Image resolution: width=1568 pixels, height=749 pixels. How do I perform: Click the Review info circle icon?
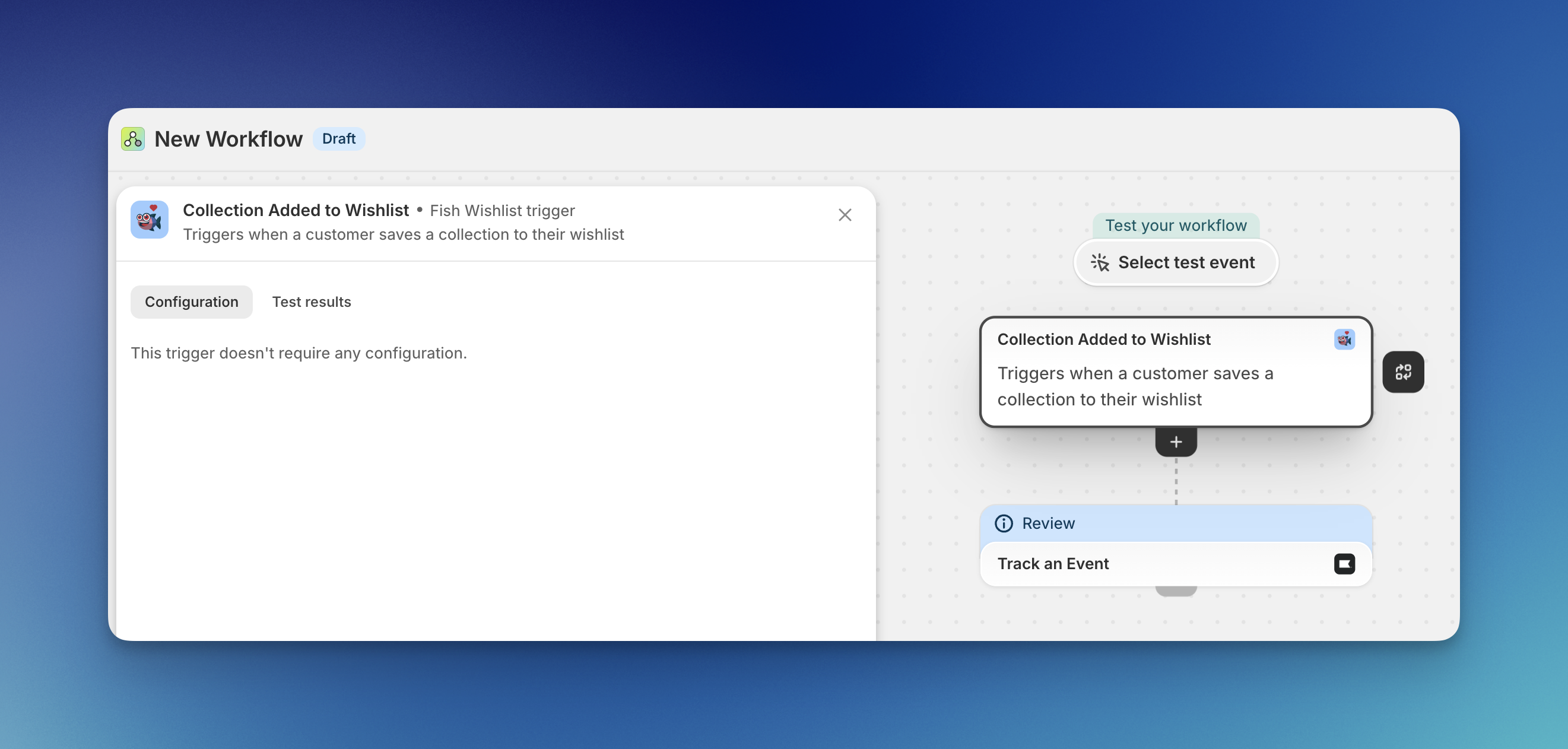tap(1004, 523)
